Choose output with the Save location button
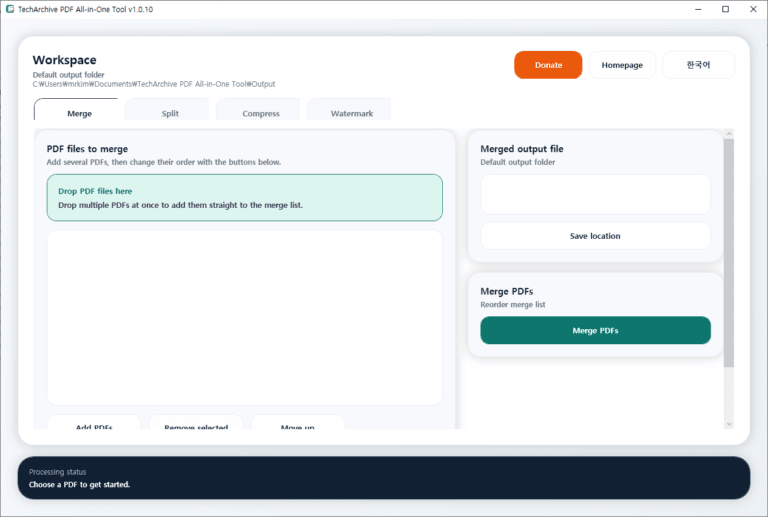Image resolution: width=768 pixels, height=517 pixels. click(x=595, y=236)
